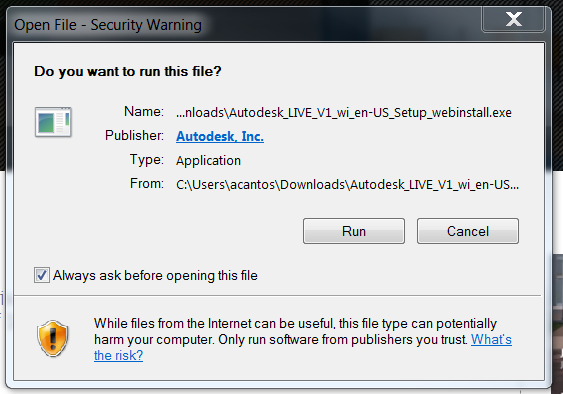Click the Name: field label
The height and width of the screenshot is (394, 563).
coord(144,111)
